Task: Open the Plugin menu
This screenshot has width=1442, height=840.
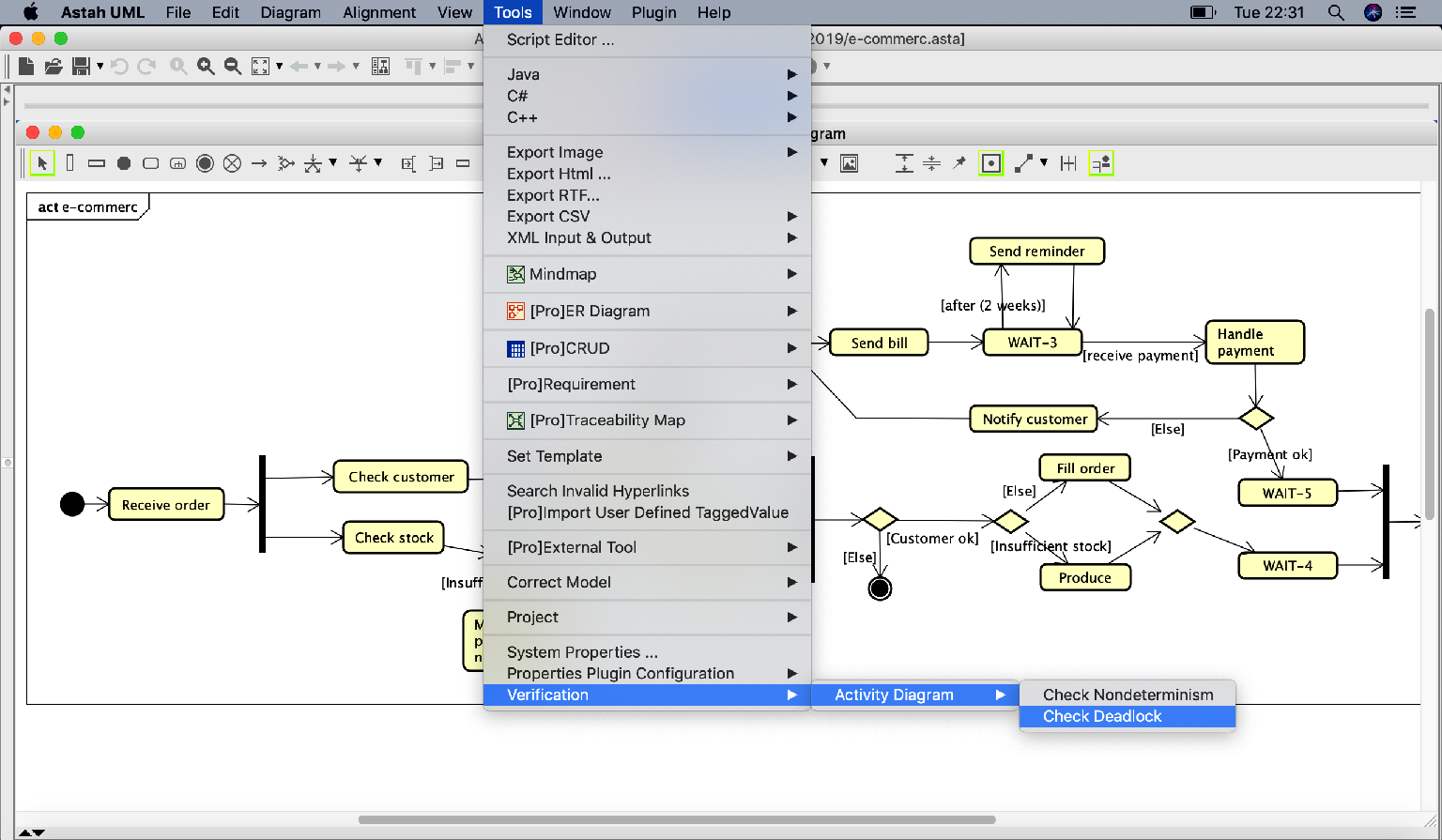Action: point(654,12)
